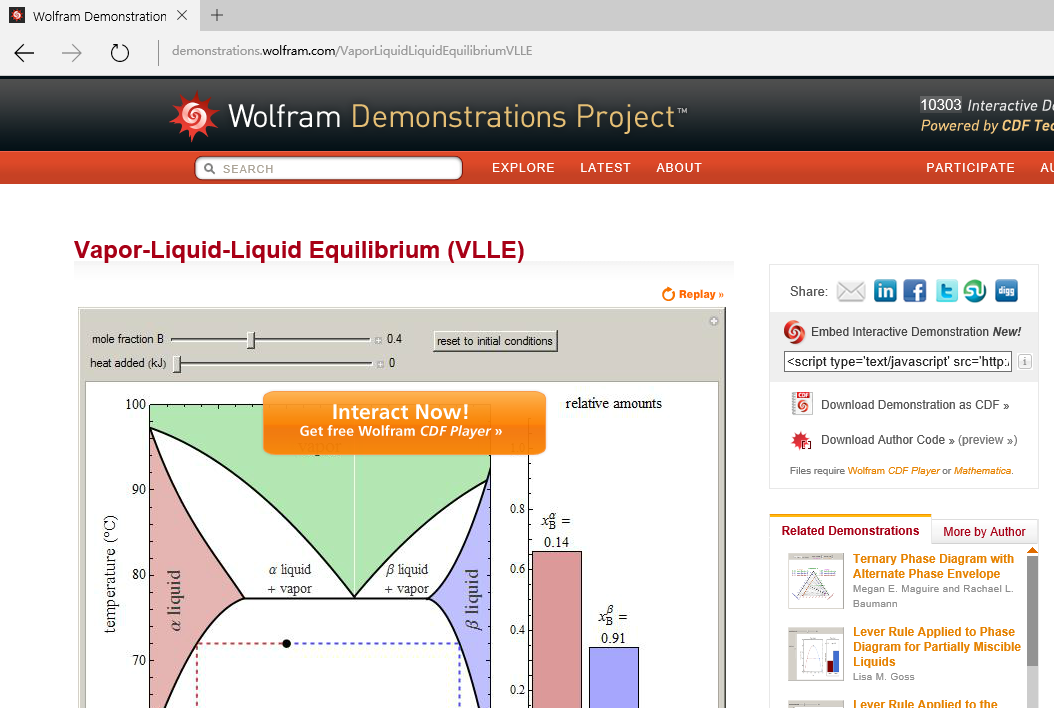Share on Facebook
The height and width of the screenshot is (708, 1054).
[915, 291]
